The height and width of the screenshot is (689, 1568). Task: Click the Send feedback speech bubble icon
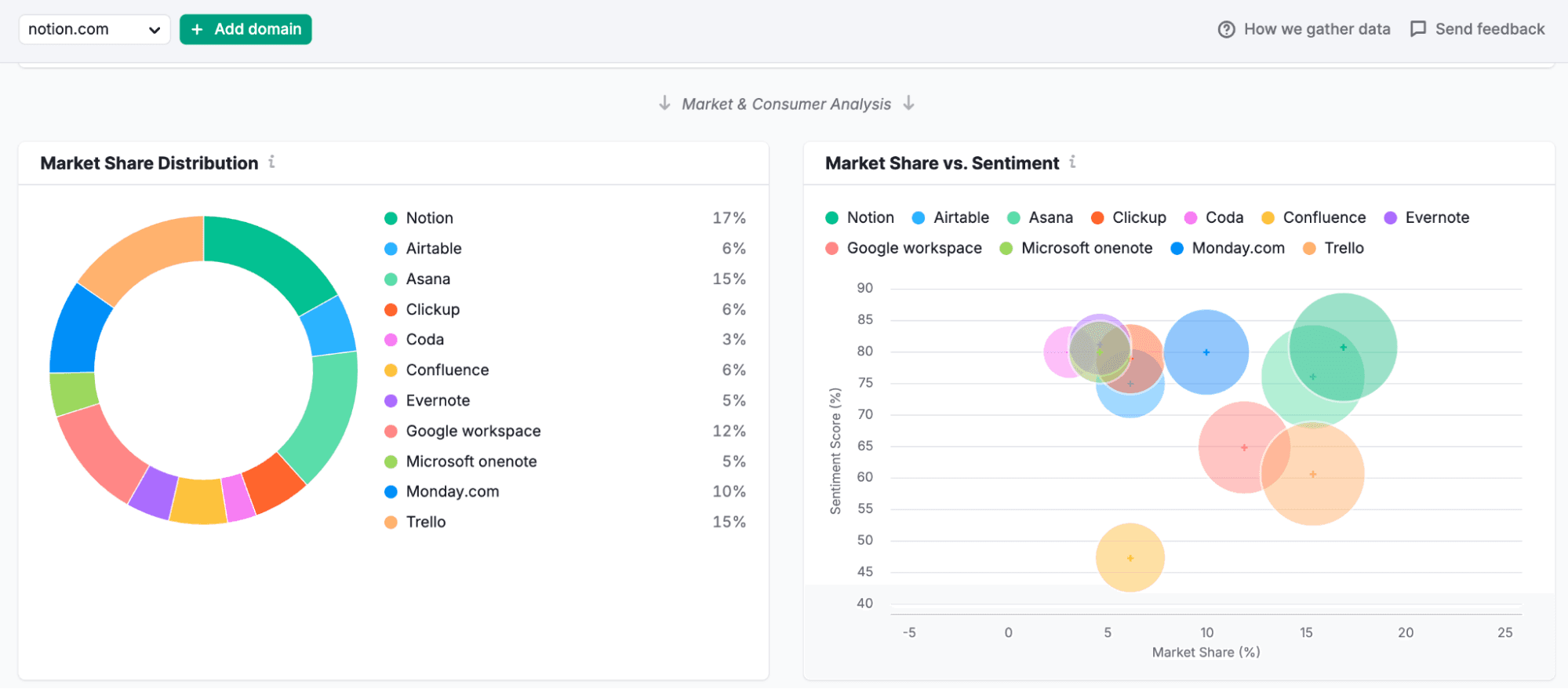pos(1418,29)
